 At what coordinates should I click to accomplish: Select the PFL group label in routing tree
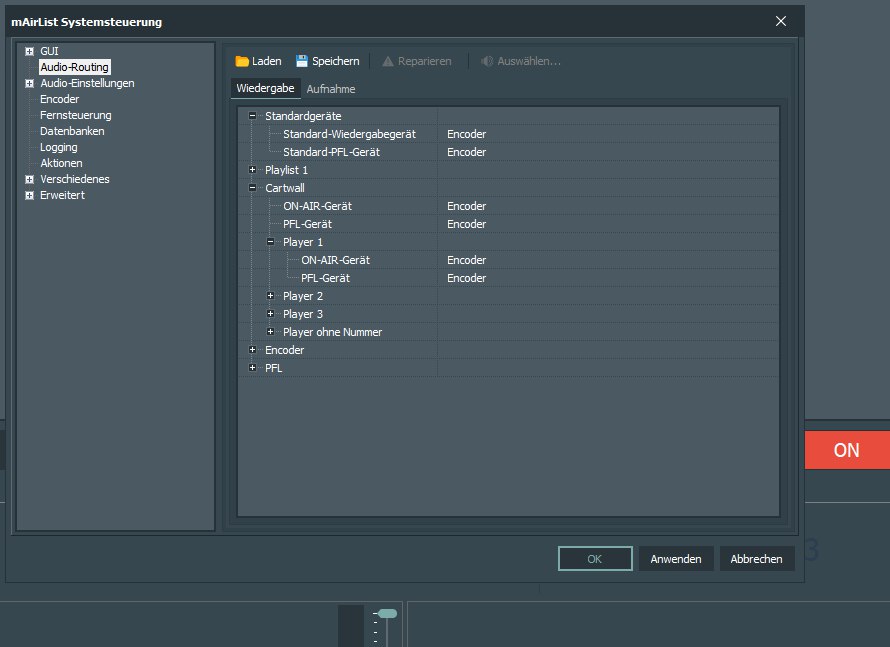coord(274,368)
